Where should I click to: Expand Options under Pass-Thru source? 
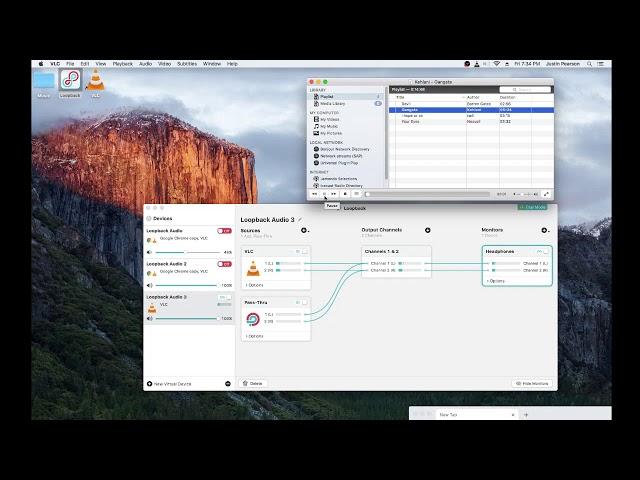(x=255, y=336)
